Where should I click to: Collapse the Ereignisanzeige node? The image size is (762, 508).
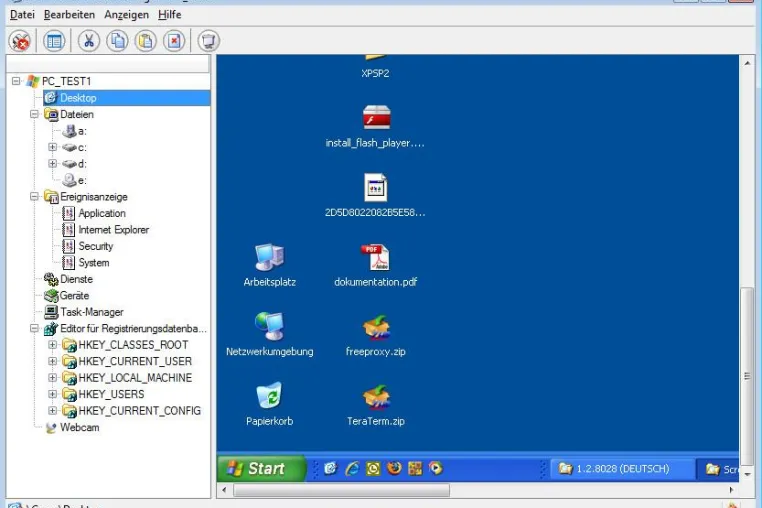coord(34,196)
